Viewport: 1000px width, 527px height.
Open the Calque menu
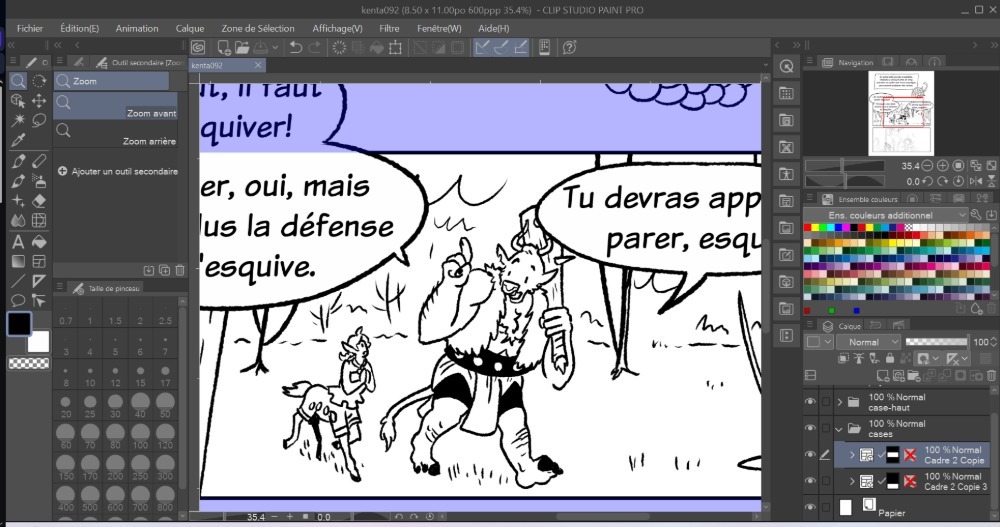point(189,29)
